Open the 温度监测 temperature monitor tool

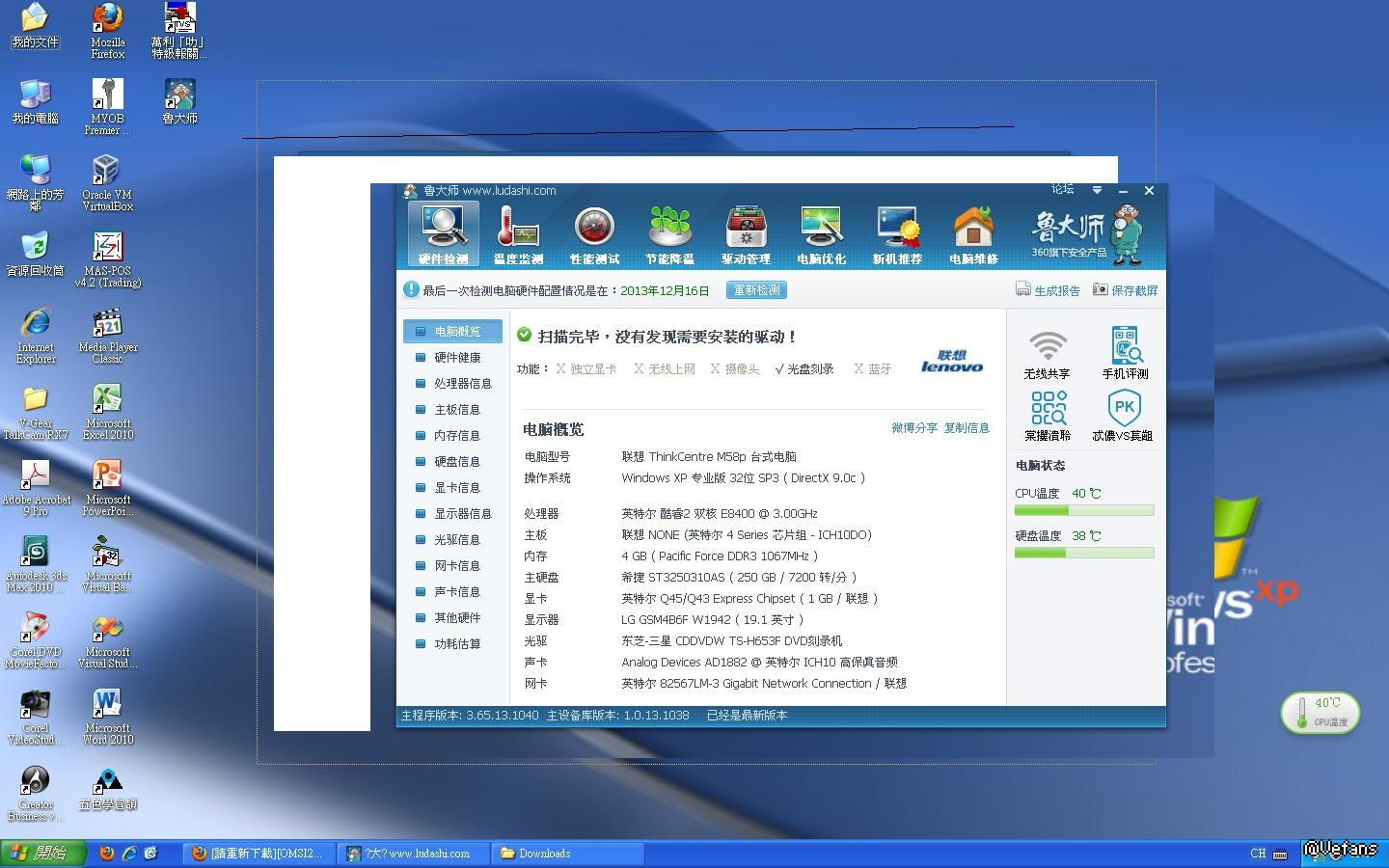518,234
